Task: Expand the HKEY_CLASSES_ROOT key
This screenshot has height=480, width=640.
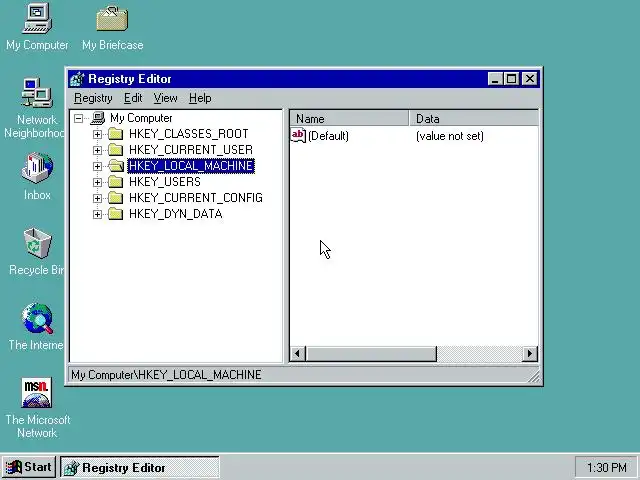Action: (97, 134)
